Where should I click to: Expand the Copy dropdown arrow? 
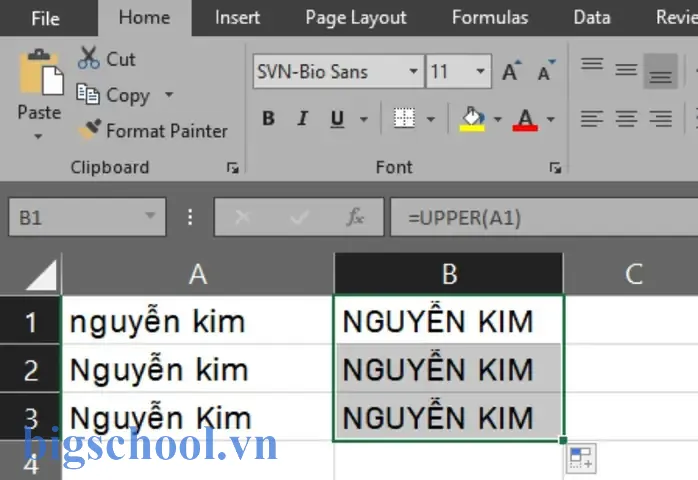point(169,94)
